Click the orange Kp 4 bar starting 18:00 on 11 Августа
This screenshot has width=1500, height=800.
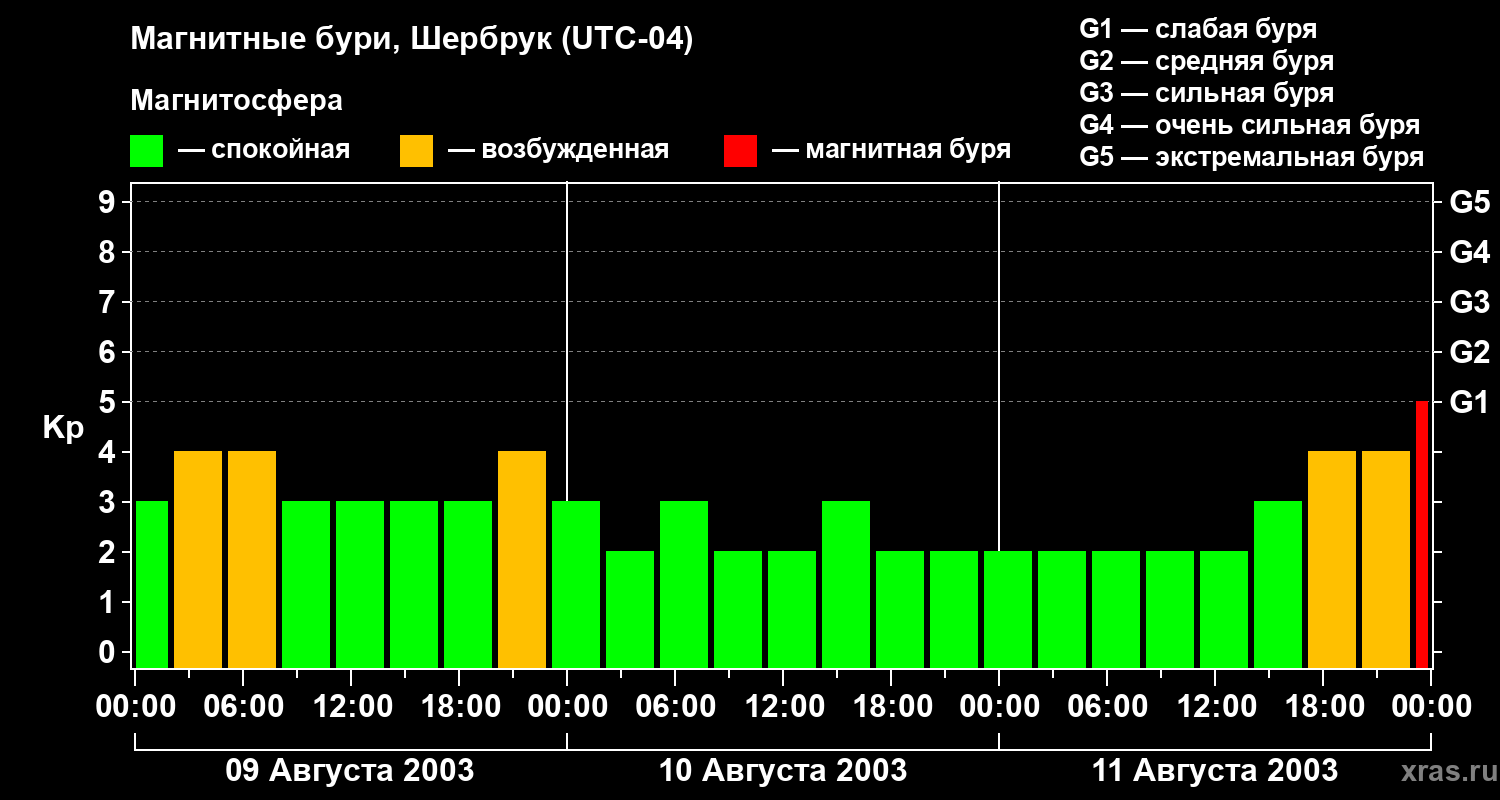(1332, 559)
